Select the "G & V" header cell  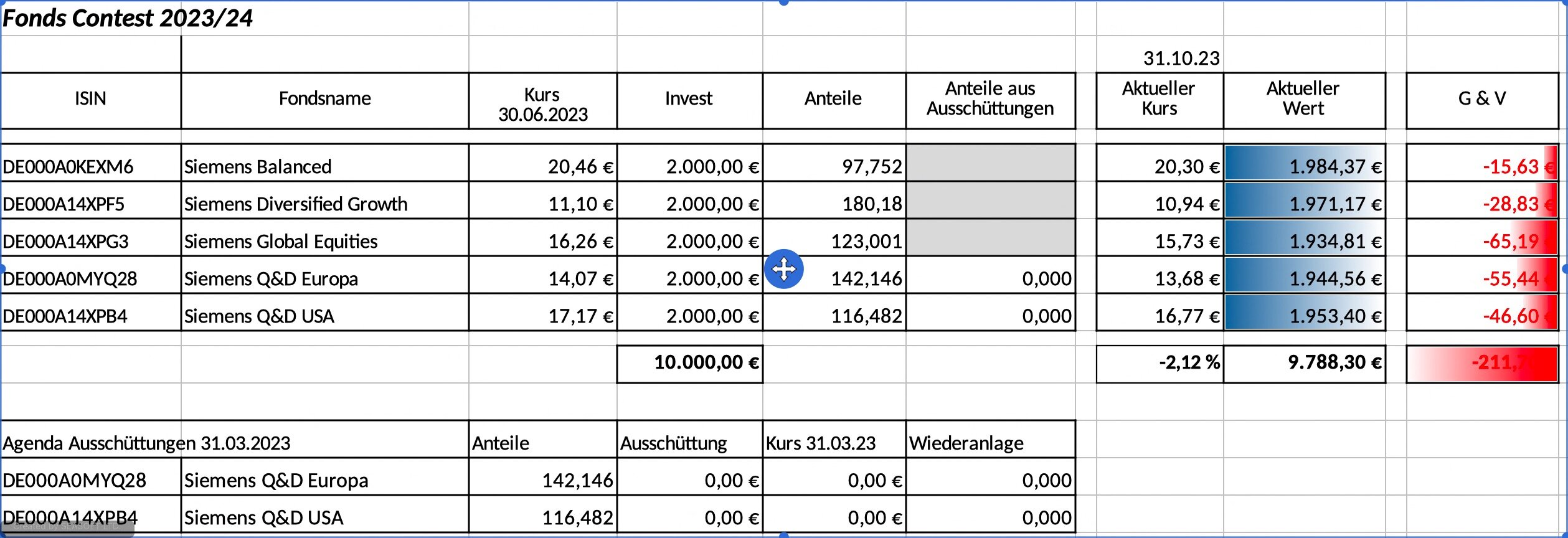(x=1481, y=99)
